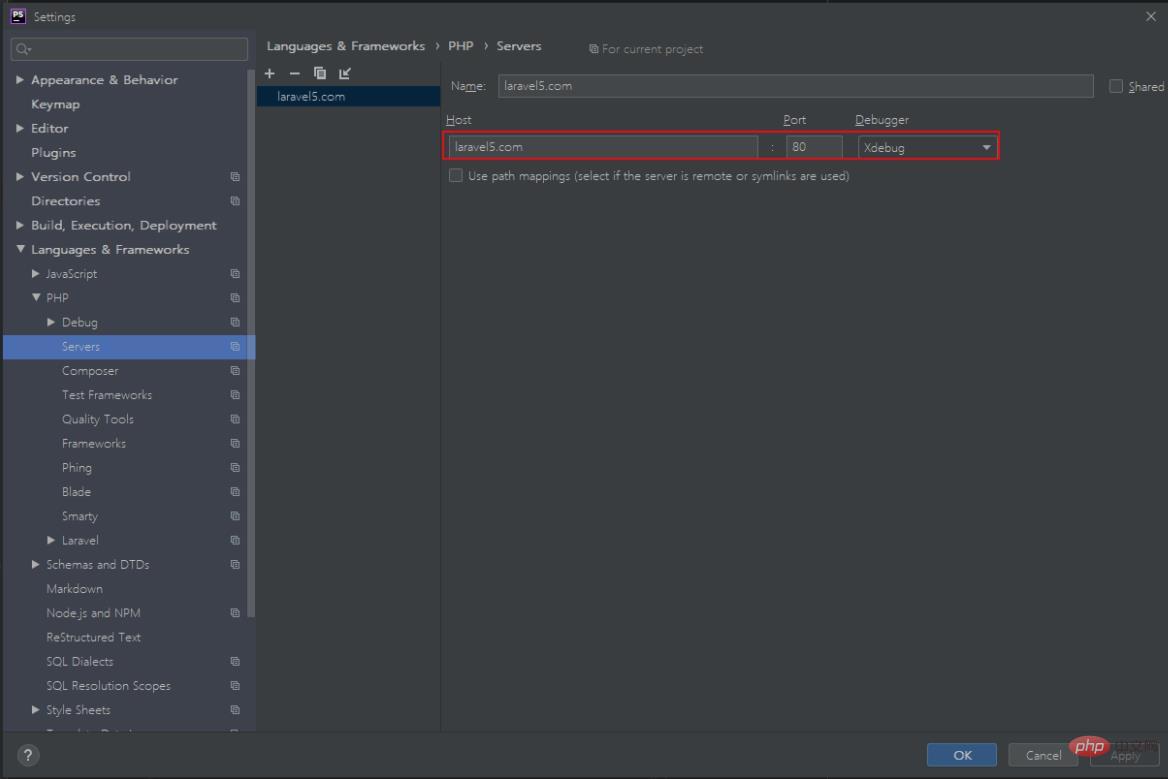Click project-level icon beside Version Control
Screen dimensions: 1168x779
coord(235,177)
